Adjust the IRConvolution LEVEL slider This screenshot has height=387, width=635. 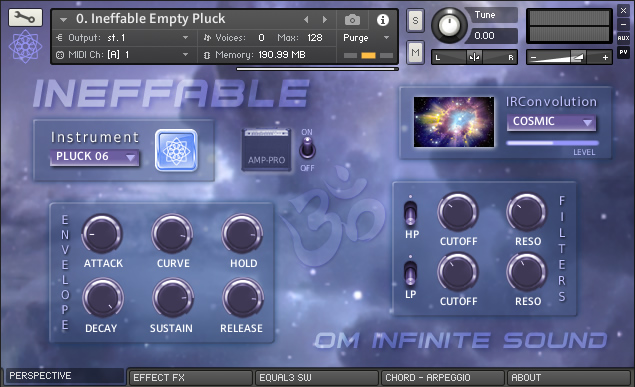[x=552, y=143]
